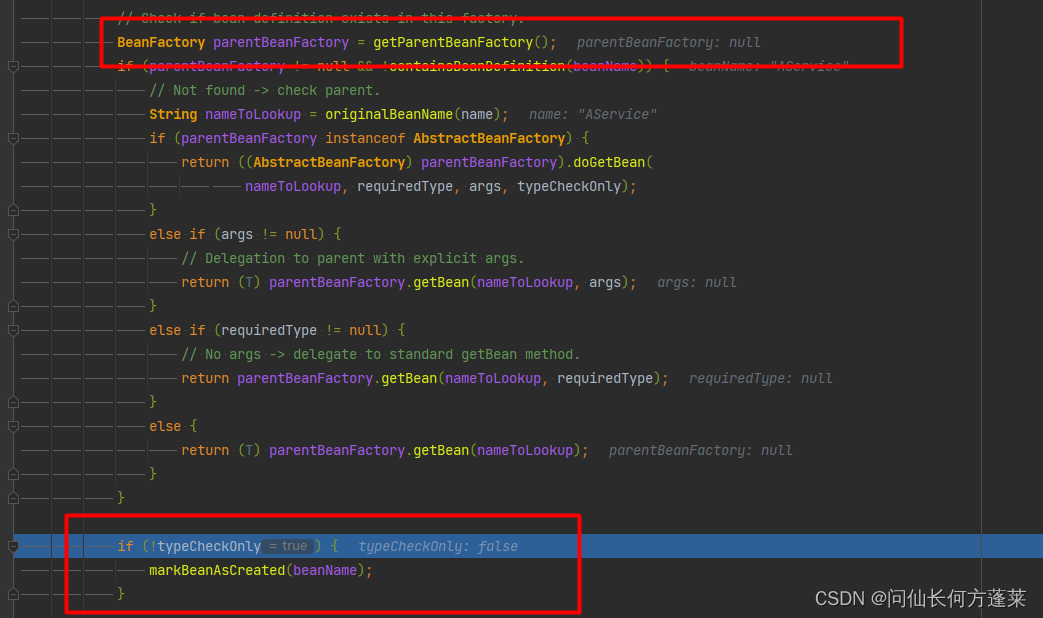Toggle fold marker at 'else if (args != null)' line
Viewport: 1043px width, 618px height.
click(x=13, y=234)
